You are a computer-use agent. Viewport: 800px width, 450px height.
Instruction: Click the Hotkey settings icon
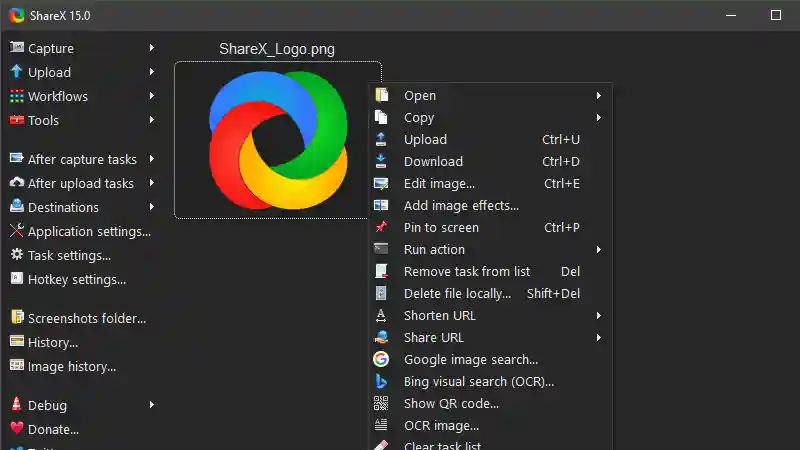click(16, 278)
